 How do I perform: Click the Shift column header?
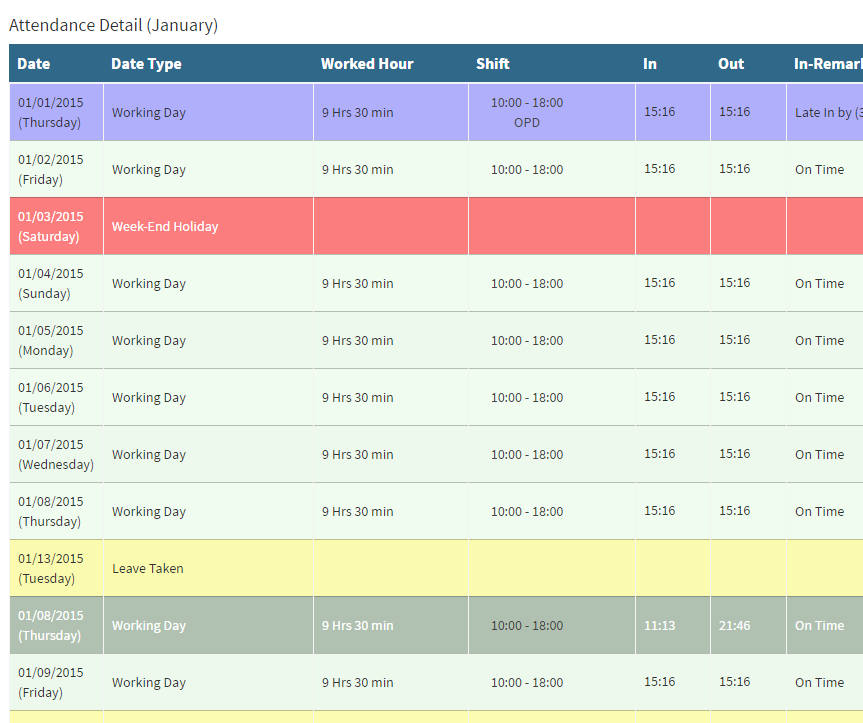click(x=493, y=64)
